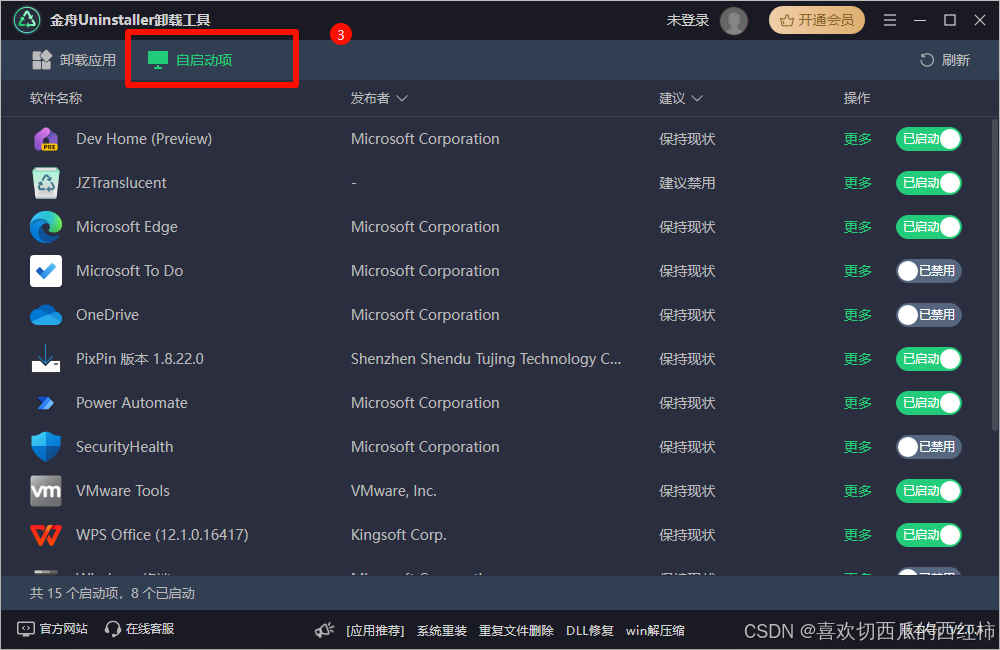Click the 重复文件删除 link

[x=516, y=631]
